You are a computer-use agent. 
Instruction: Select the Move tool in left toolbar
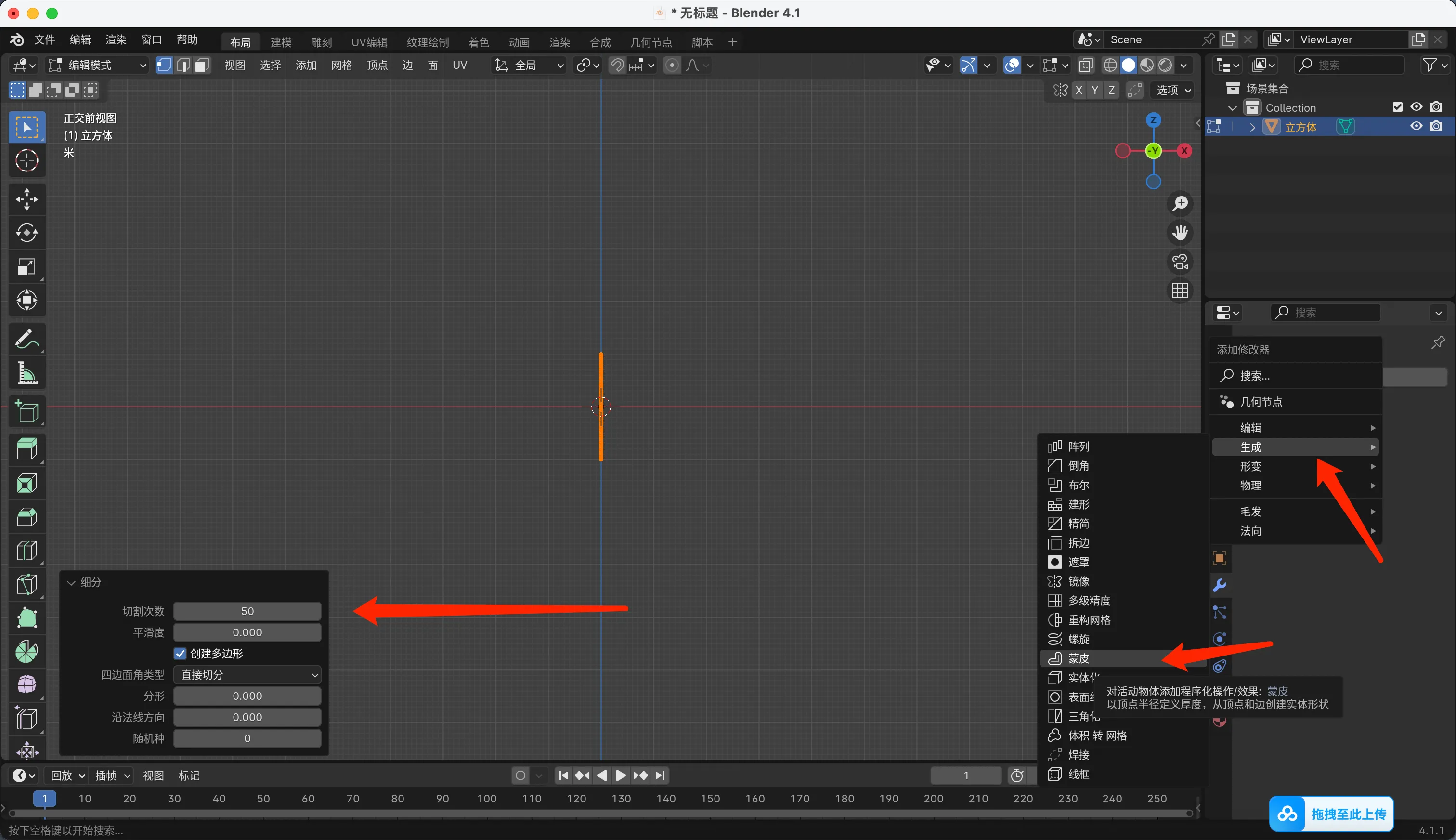point(26,199)
